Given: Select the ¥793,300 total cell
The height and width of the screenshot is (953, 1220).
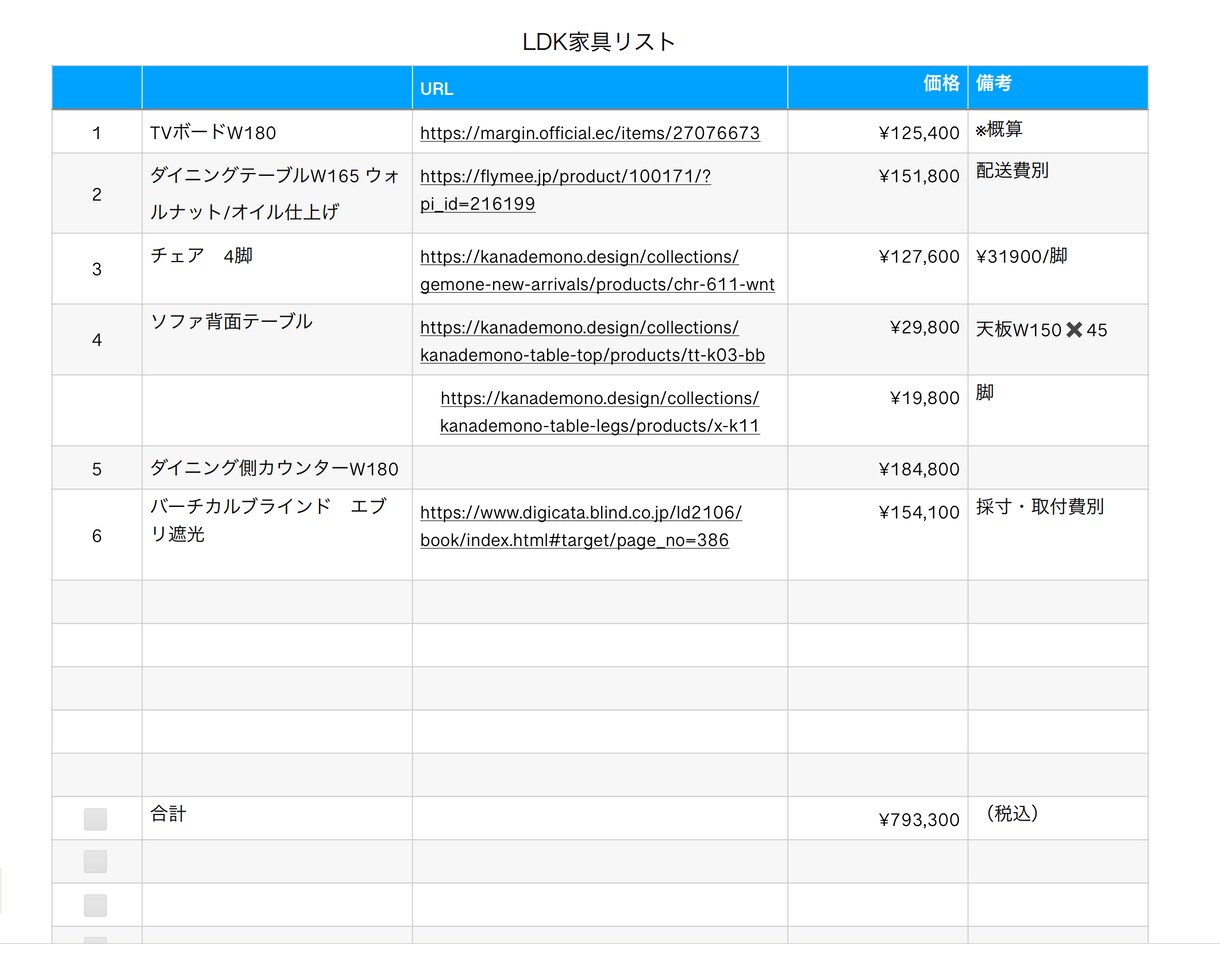Looking at the screenshot, I should (878, 818).
